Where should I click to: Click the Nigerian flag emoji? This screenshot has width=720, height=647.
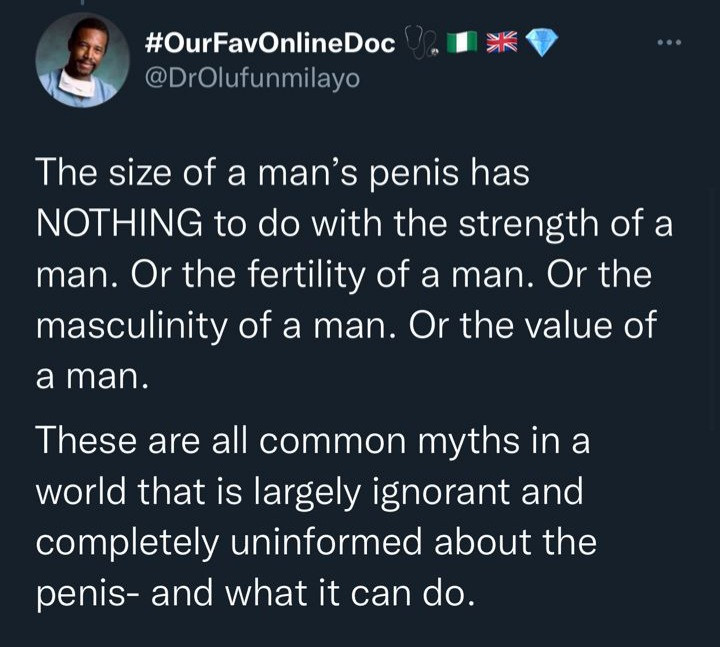pos(461,43)
